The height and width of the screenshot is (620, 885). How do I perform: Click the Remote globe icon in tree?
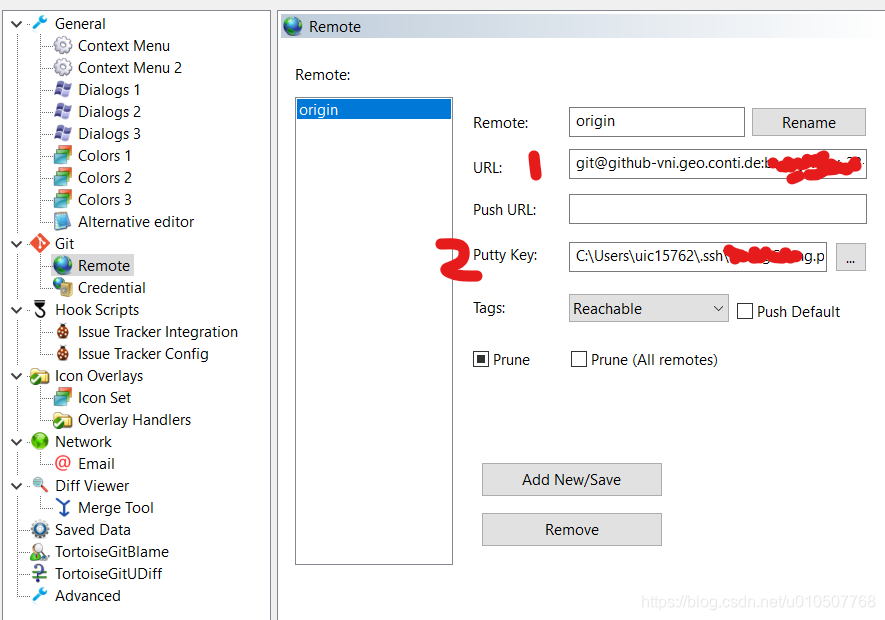tap(63, 265)
